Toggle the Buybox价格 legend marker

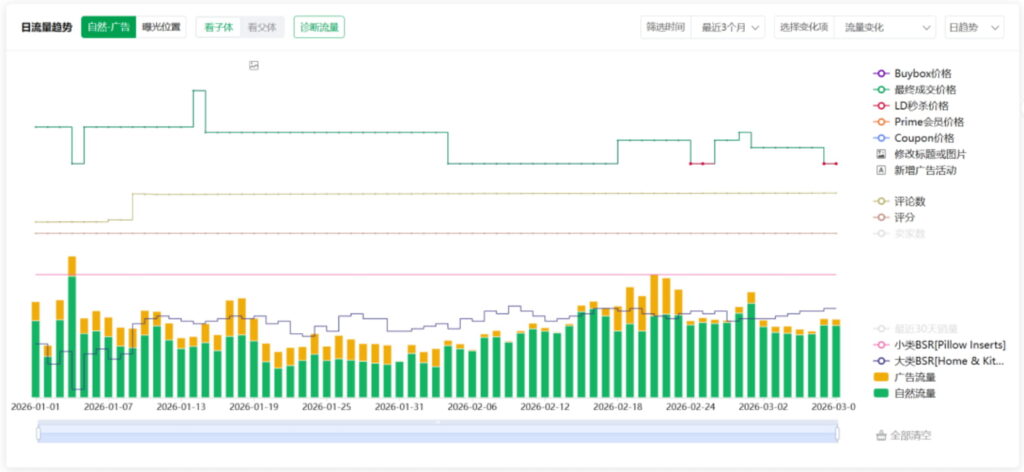(x=881, y=74)
